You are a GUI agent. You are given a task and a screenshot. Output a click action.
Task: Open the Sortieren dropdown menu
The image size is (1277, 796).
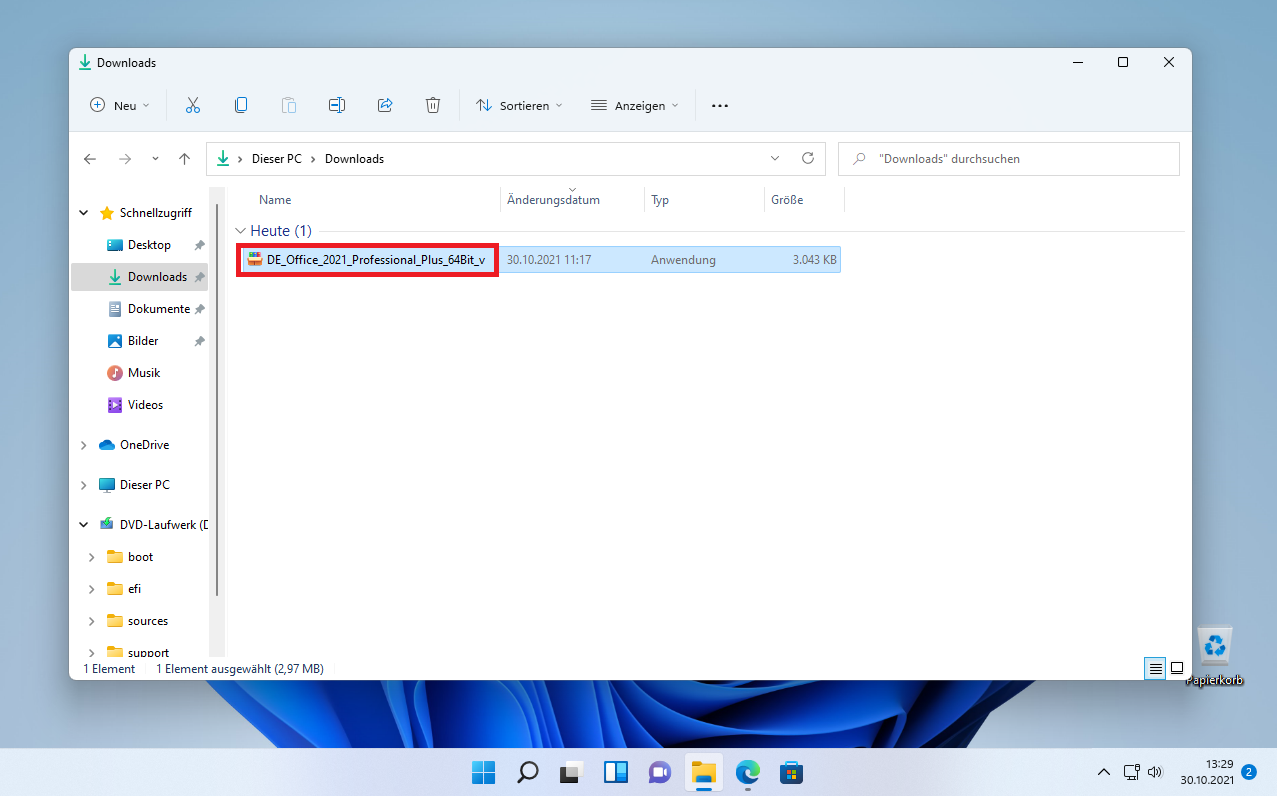coord(519,105)
